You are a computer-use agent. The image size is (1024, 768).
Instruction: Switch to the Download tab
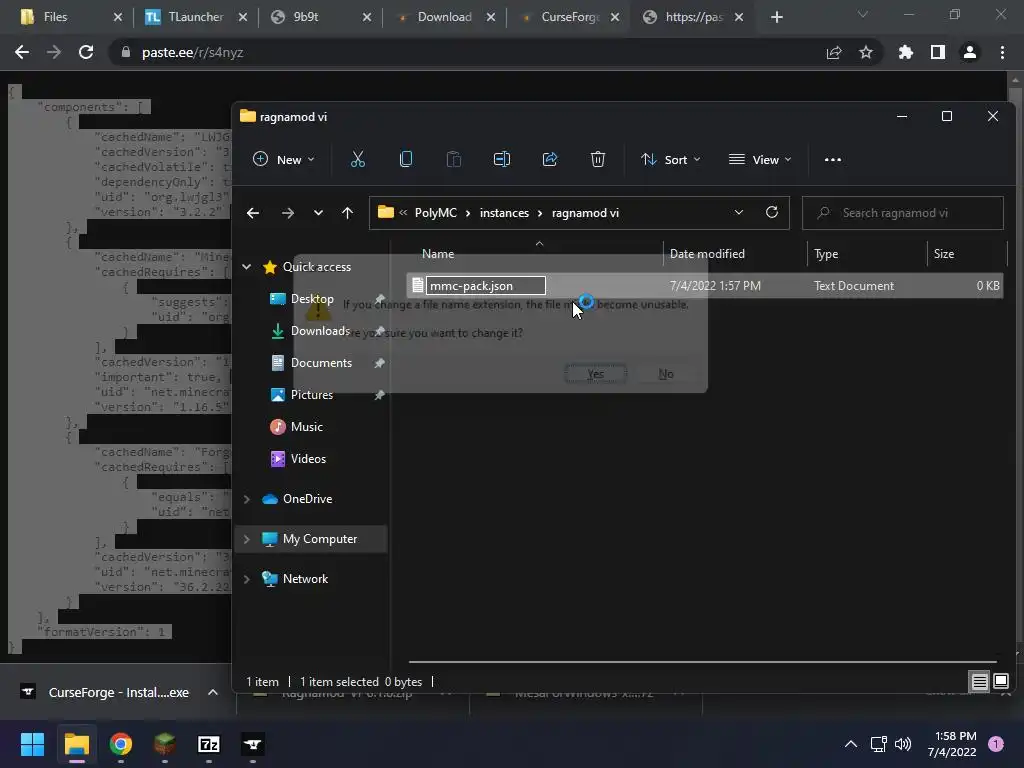click(x=444, y=17)
